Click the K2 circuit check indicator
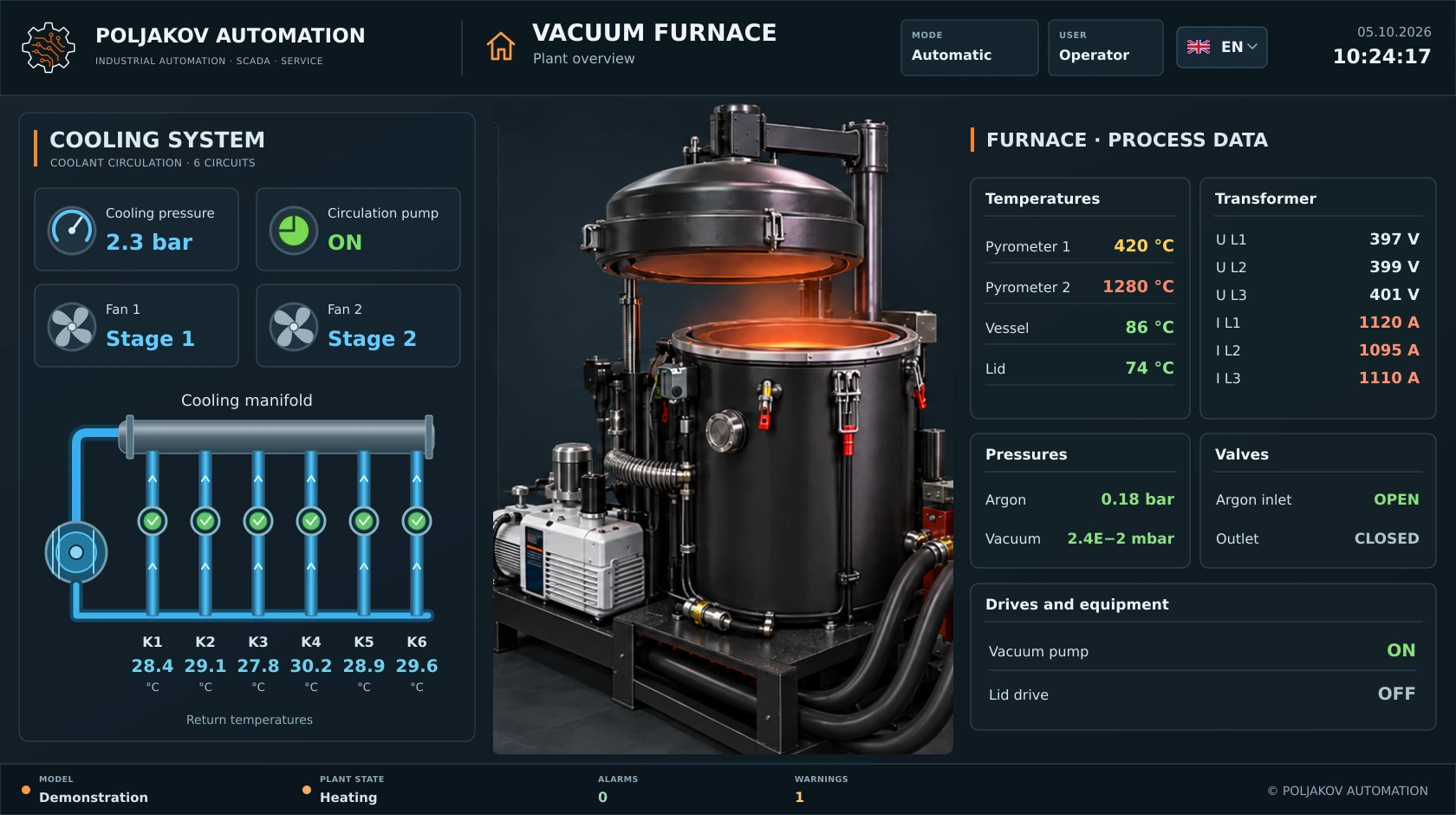The width and height of the screenshot is (1456, 815). point(205,521)
